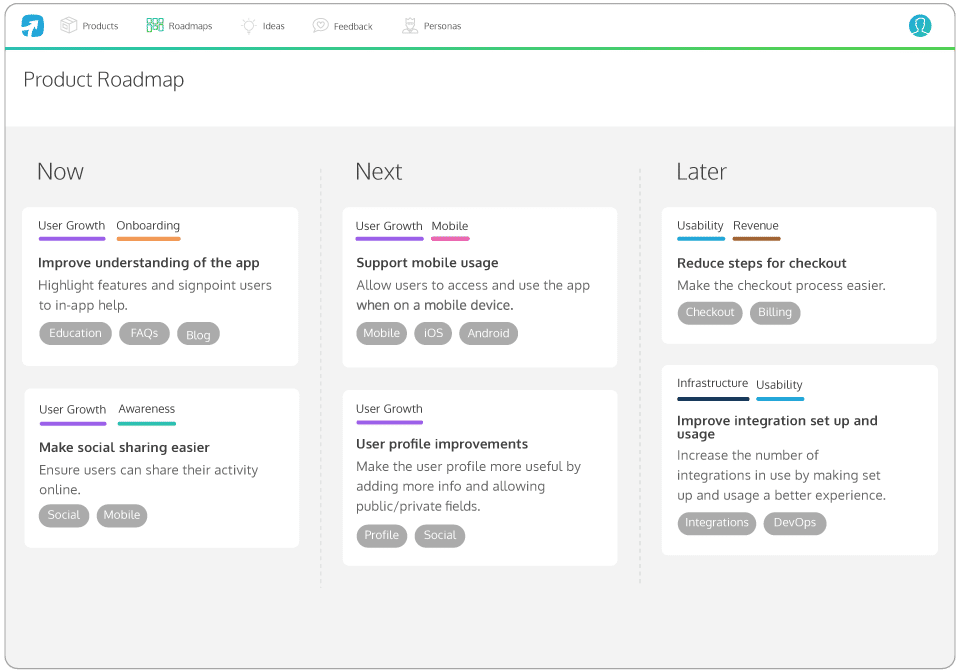The image size is (960, 672).
Task: Click Social tag in User profile improvements card
Action: pos(440,535)
